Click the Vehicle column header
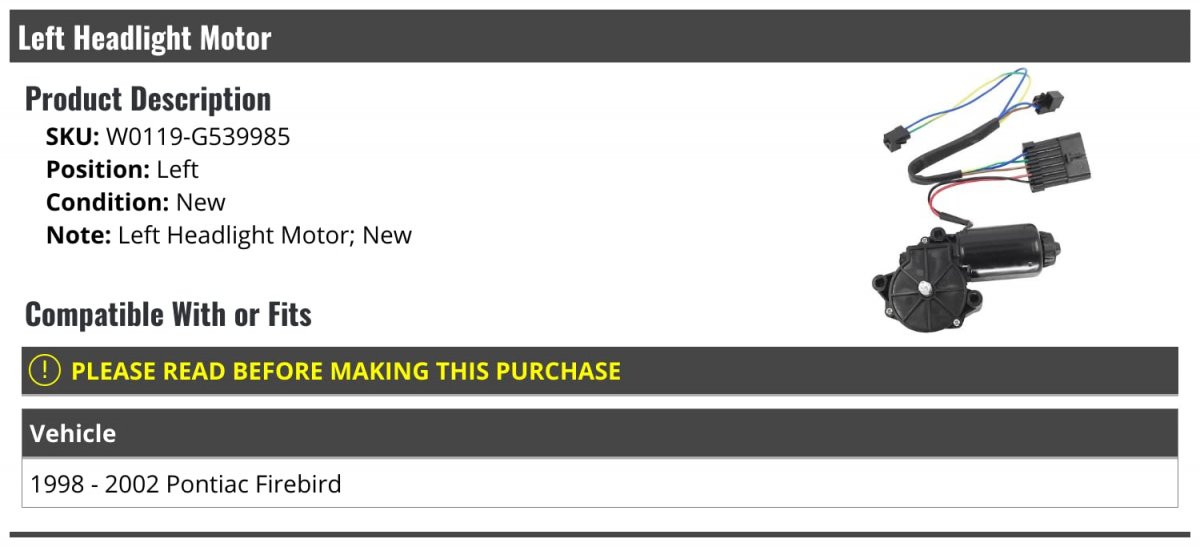The width and height of the screenshot is (1200, 547). click(73, 434)
